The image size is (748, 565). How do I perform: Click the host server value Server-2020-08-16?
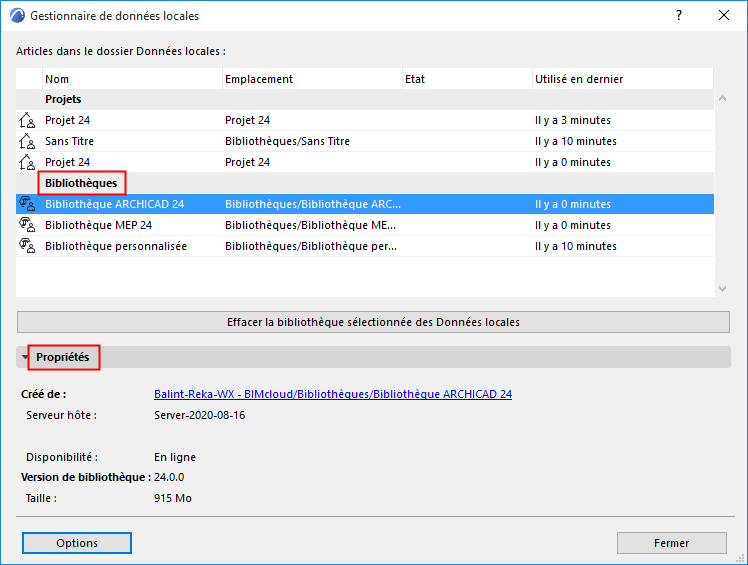coord(199,415)
